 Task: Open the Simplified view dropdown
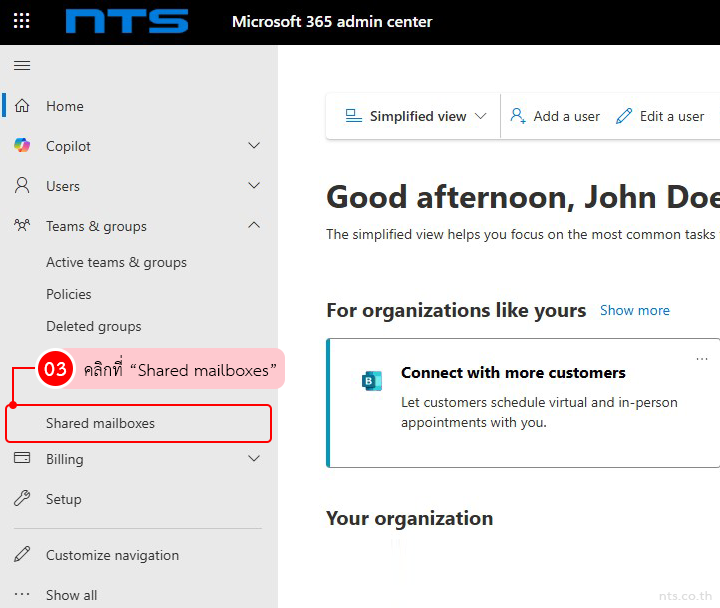tap(415, 116)
